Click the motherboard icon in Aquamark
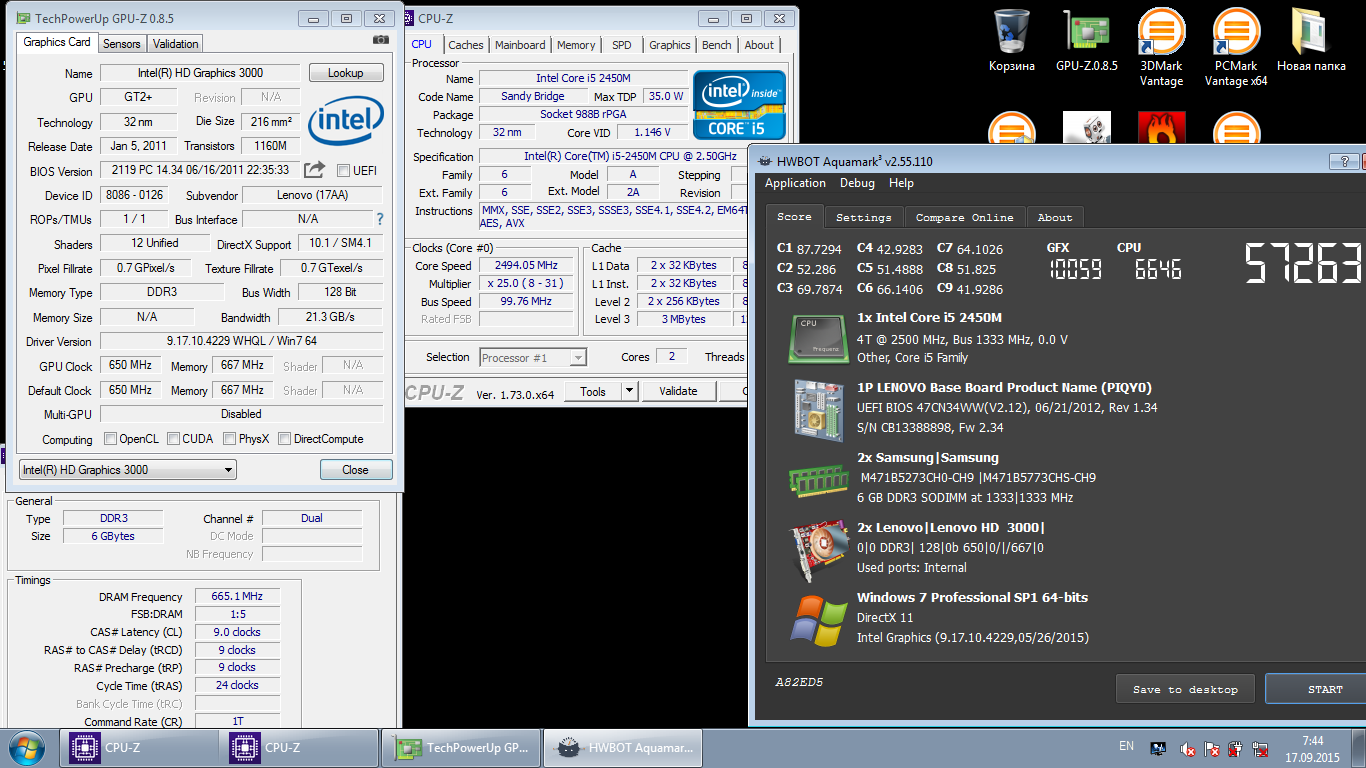Viewport: 1366px width, 768px height. 820,409
